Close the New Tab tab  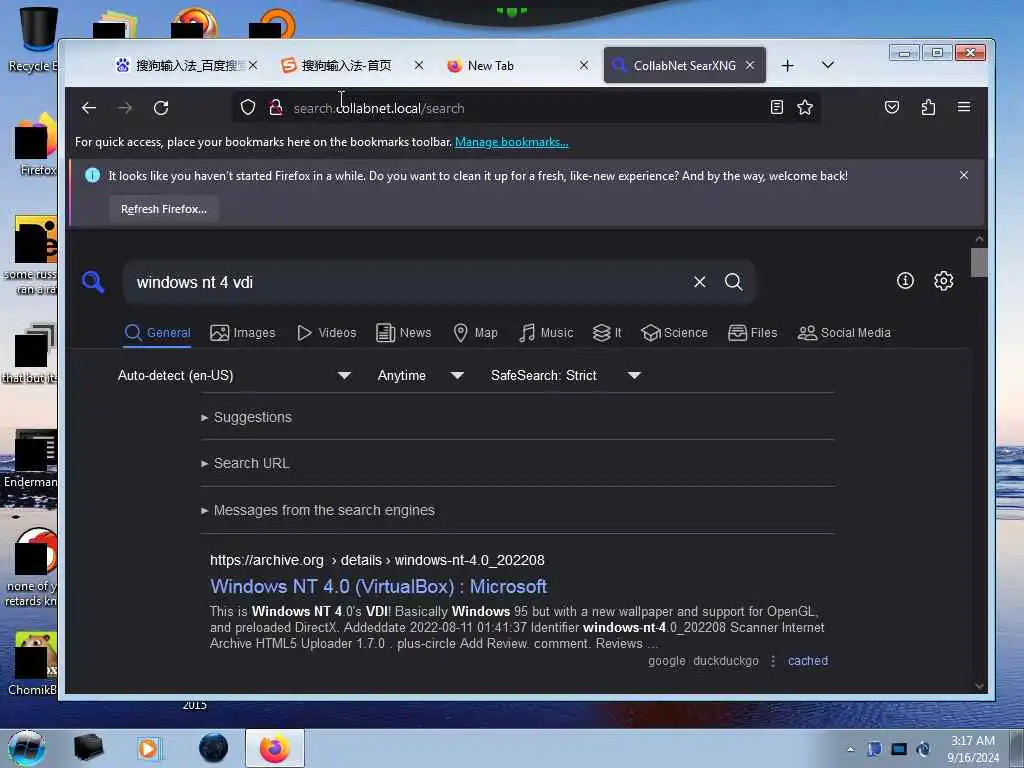(x=584, y=65)
